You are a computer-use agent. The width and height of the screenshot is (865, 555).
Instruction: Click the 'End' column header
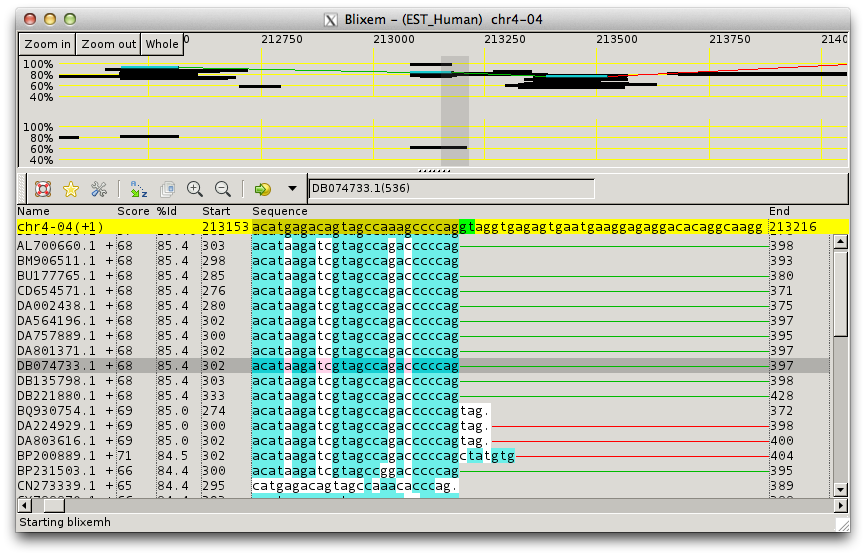tap(779, 211)
